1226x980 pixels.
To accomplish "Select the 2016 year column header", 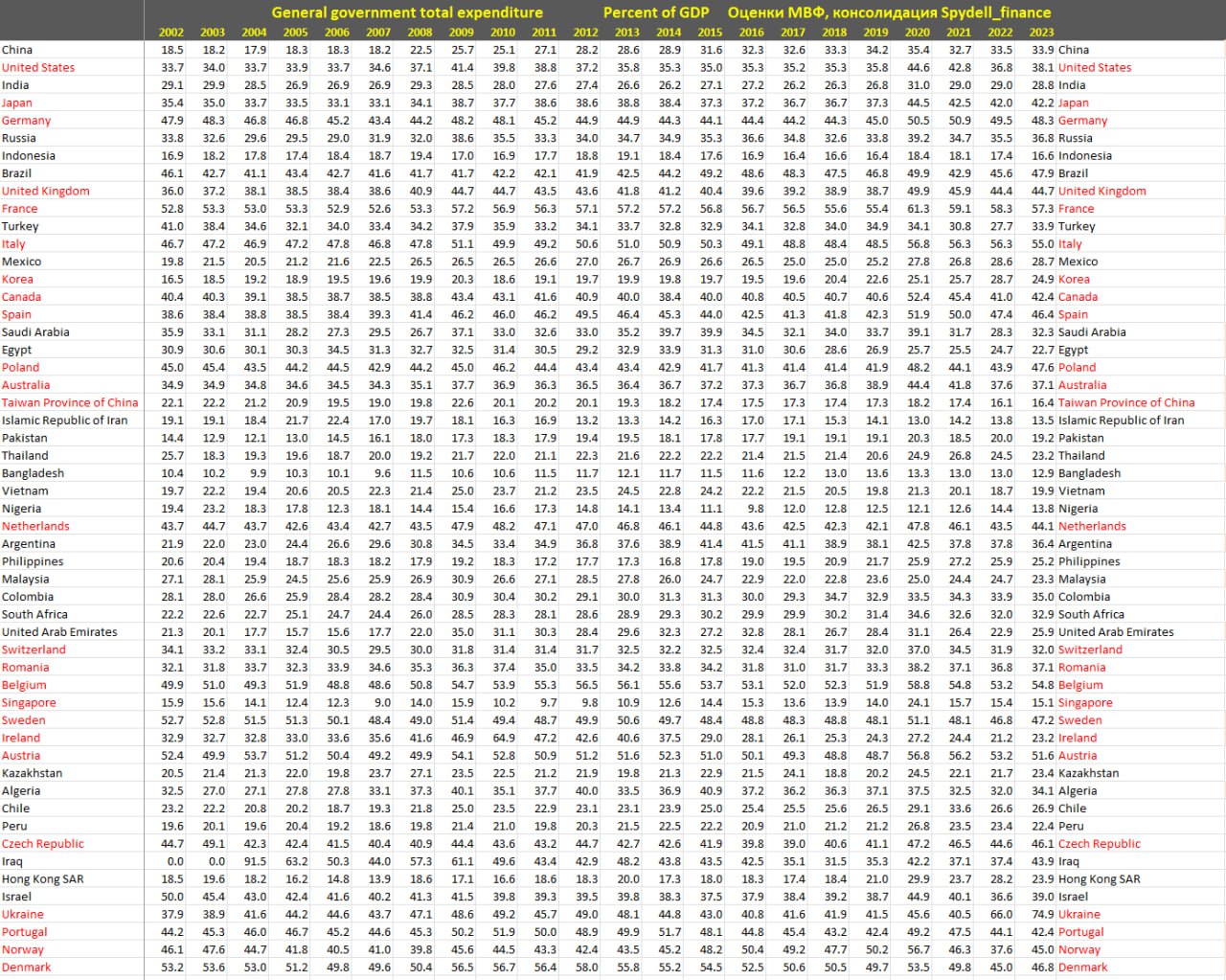I will tap(752, 33).
